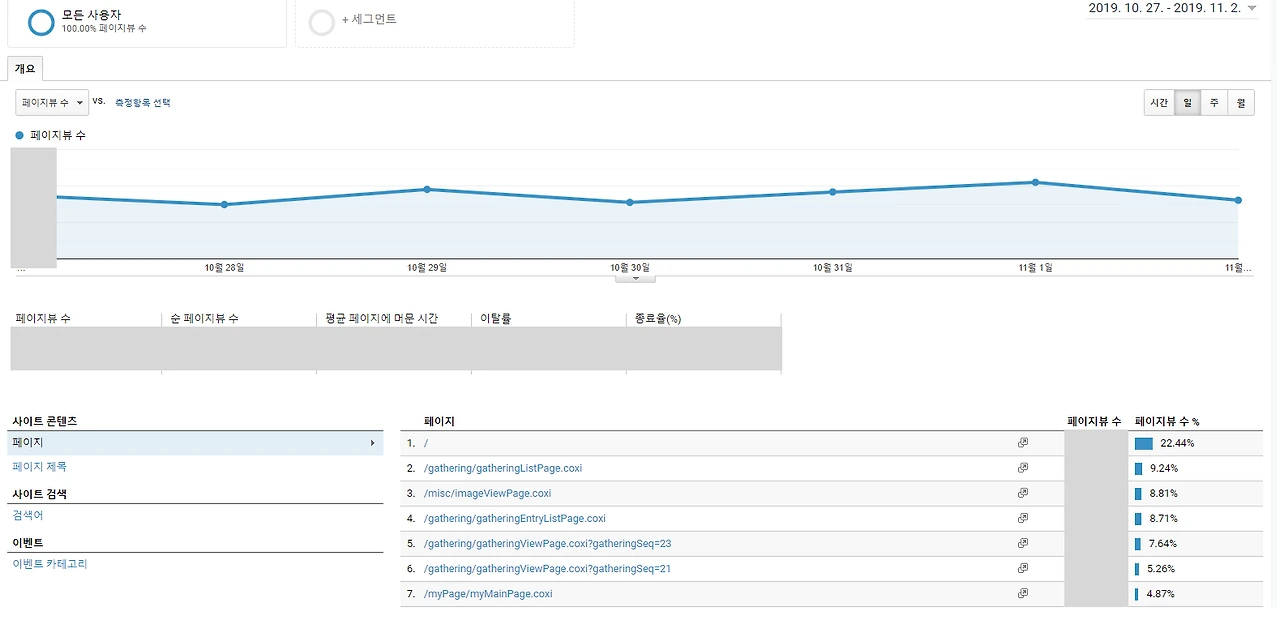This screenshot has height=637, width=1280.
Task: Click the new-window icon for gatheringViewPage gatheringSeq=23
Action: [1022, 542]
